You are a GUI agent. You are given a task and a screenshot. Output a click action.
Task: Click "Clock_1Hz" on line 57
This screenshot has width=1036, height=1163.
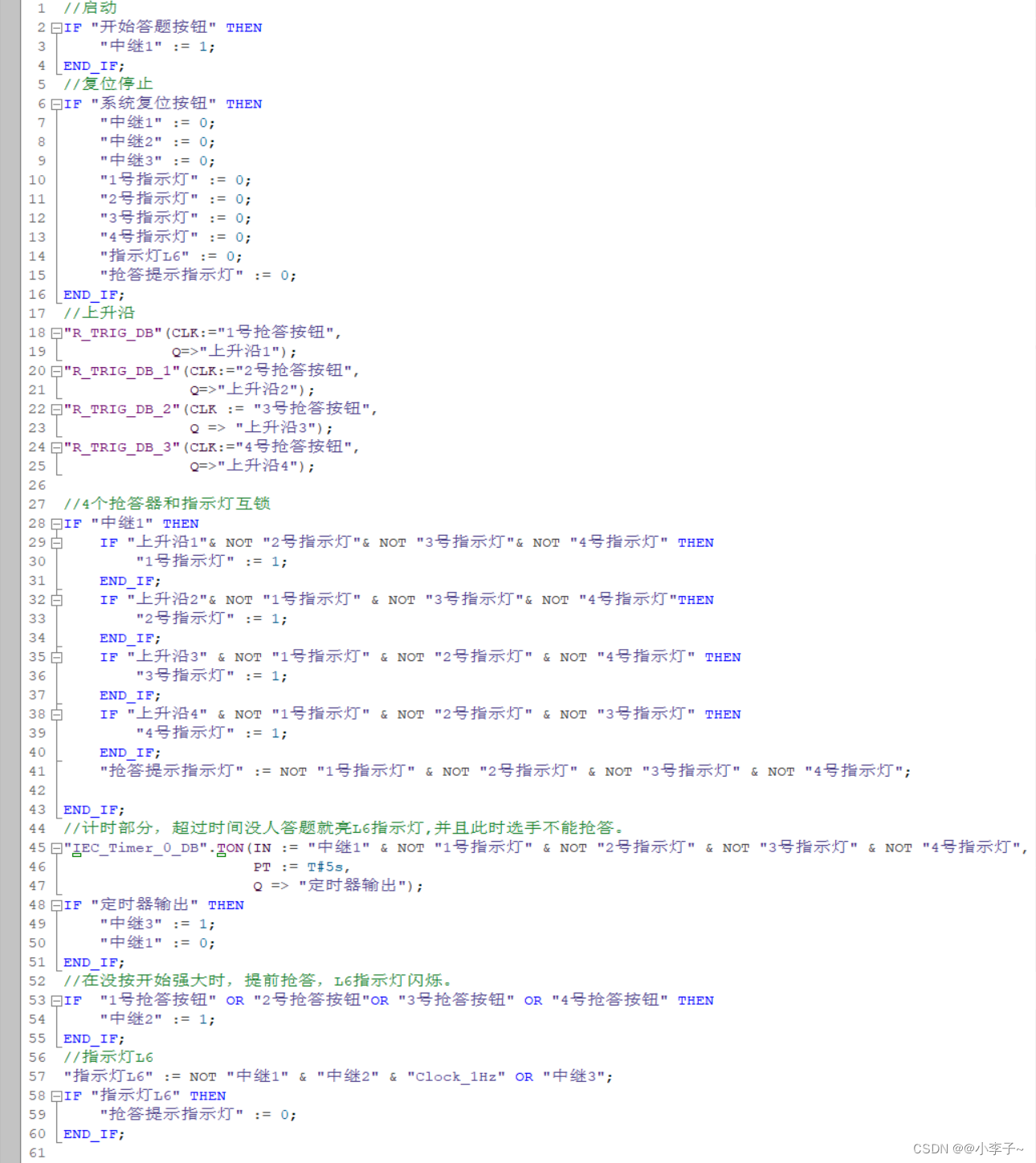456,1076
